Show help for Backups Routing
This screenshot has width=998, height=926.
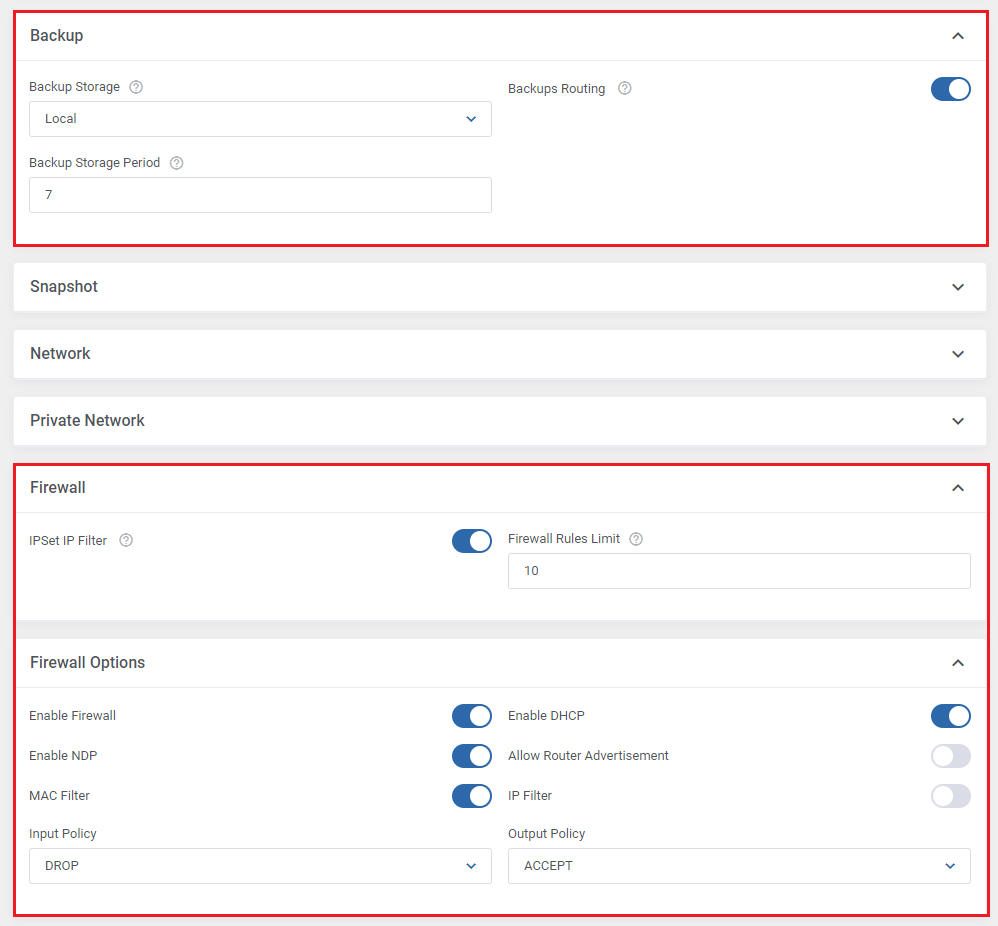pyautogui.click(x=625, y=88)
